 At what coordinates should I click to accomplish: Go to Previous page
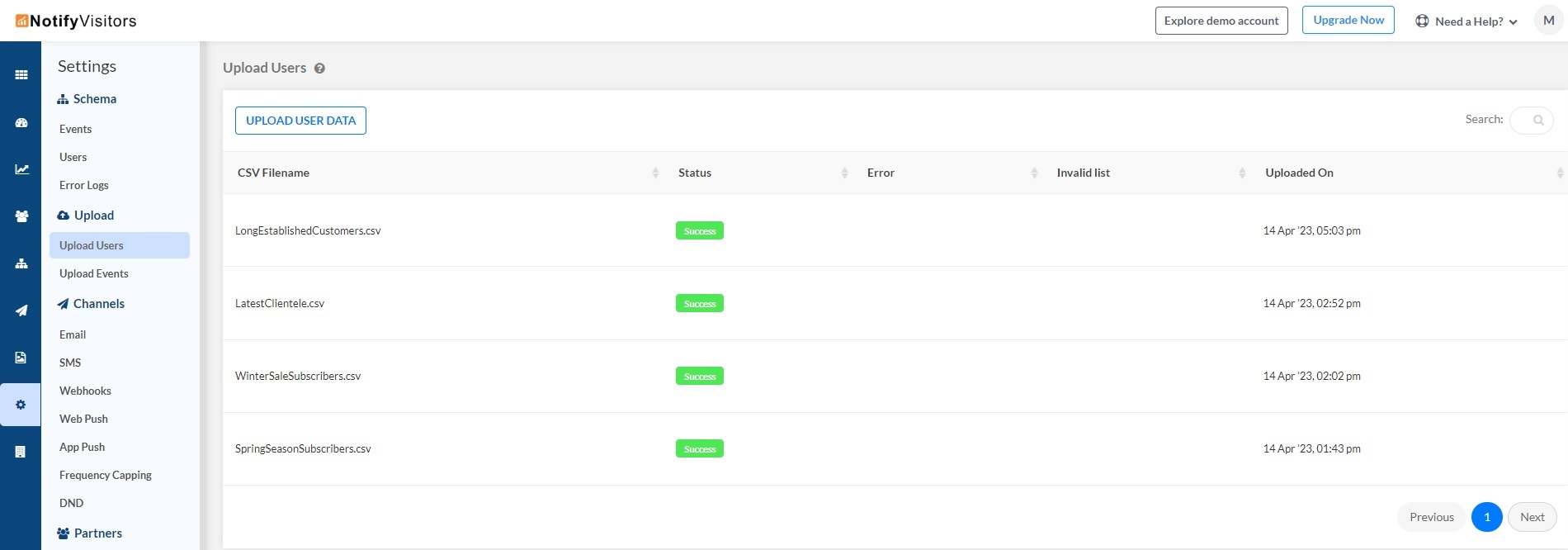click(x=1432, y=517)
